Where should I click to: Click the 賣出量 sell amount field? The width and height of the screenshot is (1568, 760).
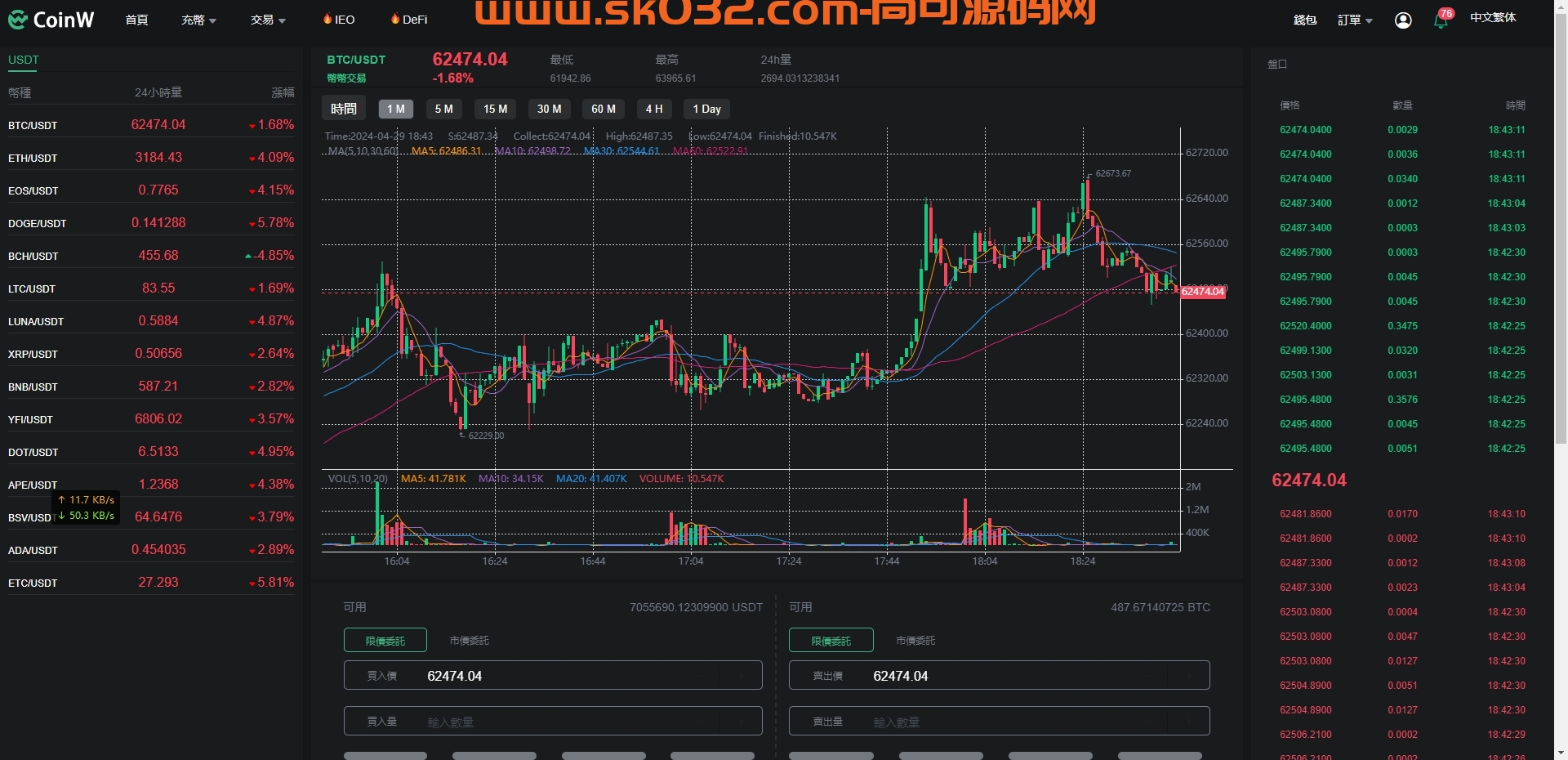tap(1000, 722)
